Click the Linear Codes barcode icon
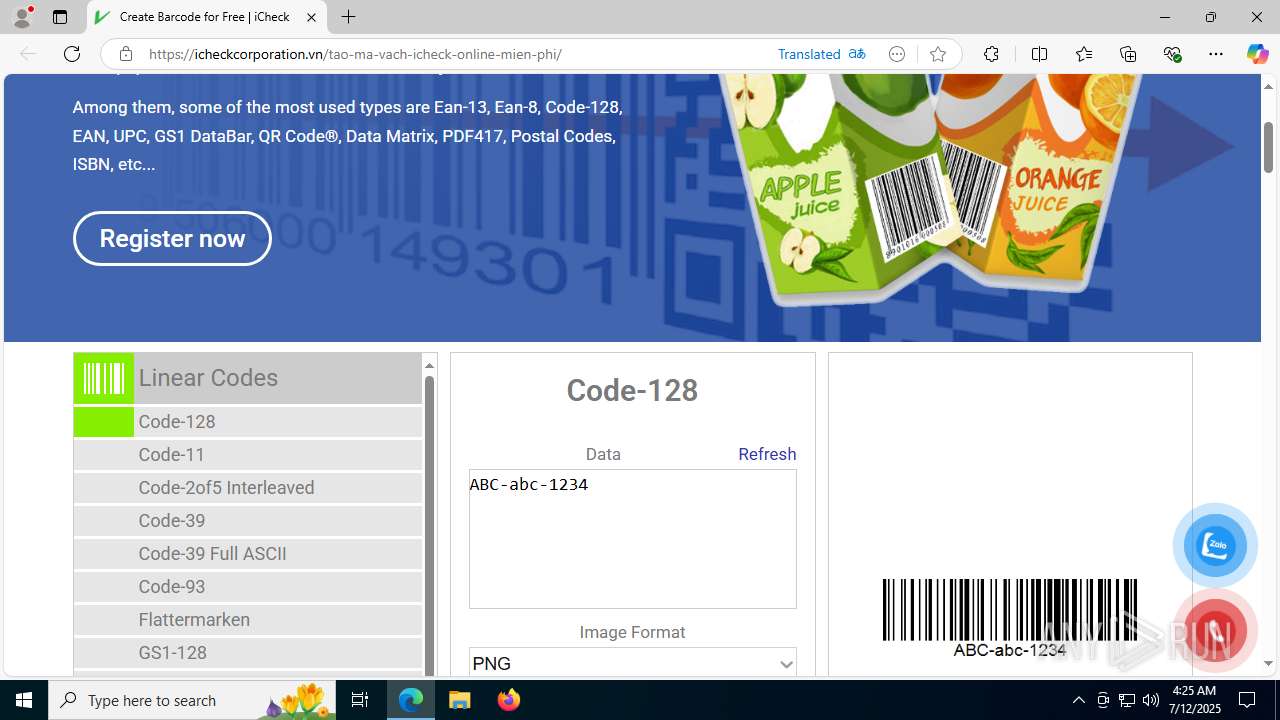 (x=103, y=378)
